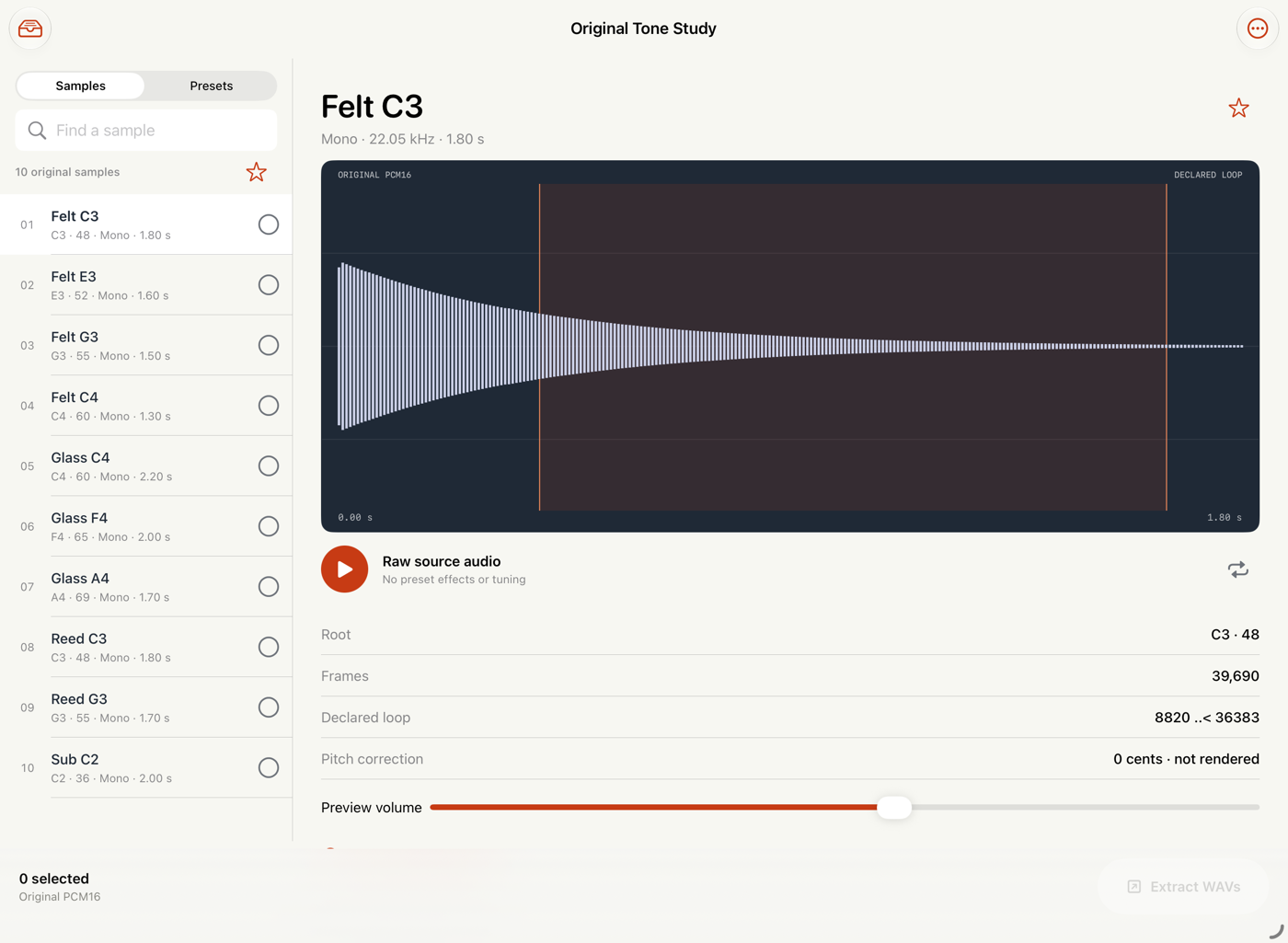
Task: Select the Felt C4 checkbox circle
Action: point(269,406)
